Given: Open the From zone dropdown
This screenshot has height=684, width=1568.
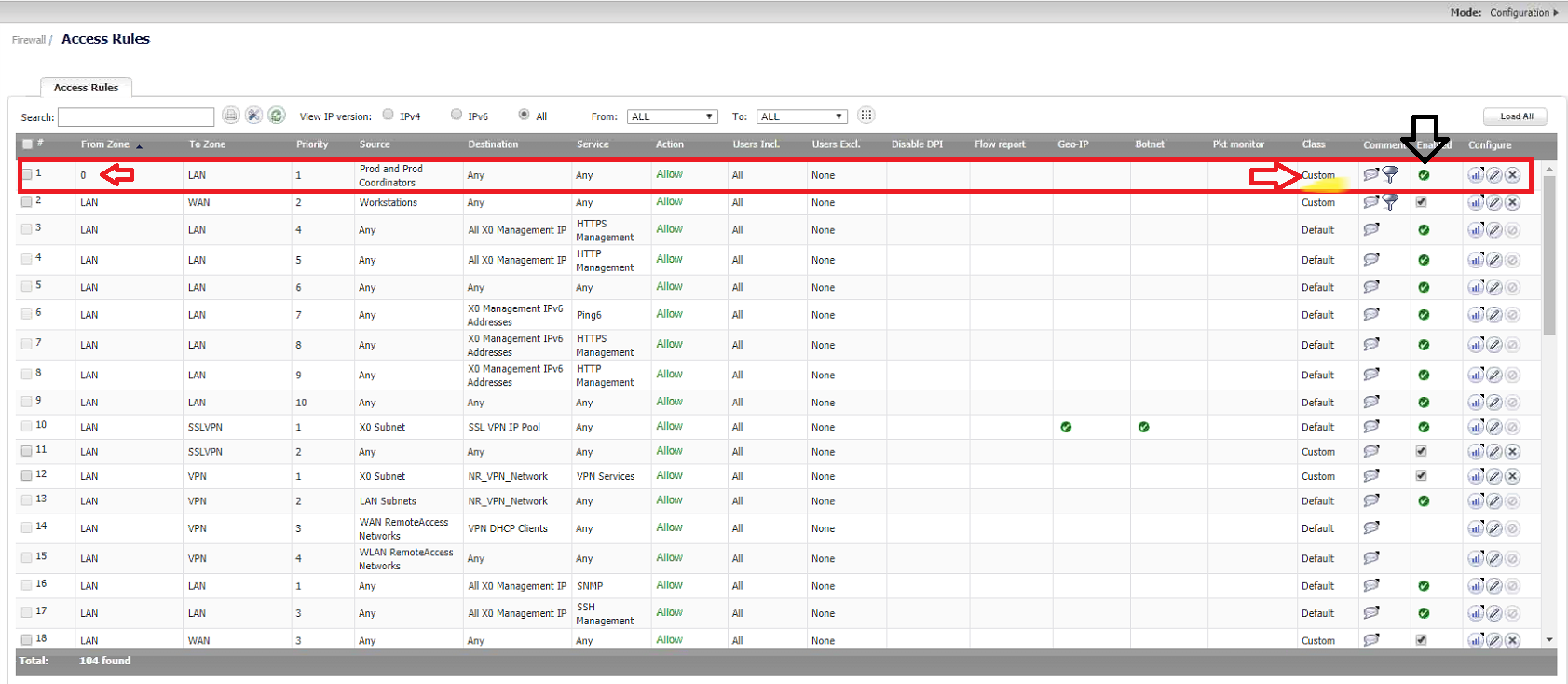Looking at the screenshot, I should coord(672,116).
